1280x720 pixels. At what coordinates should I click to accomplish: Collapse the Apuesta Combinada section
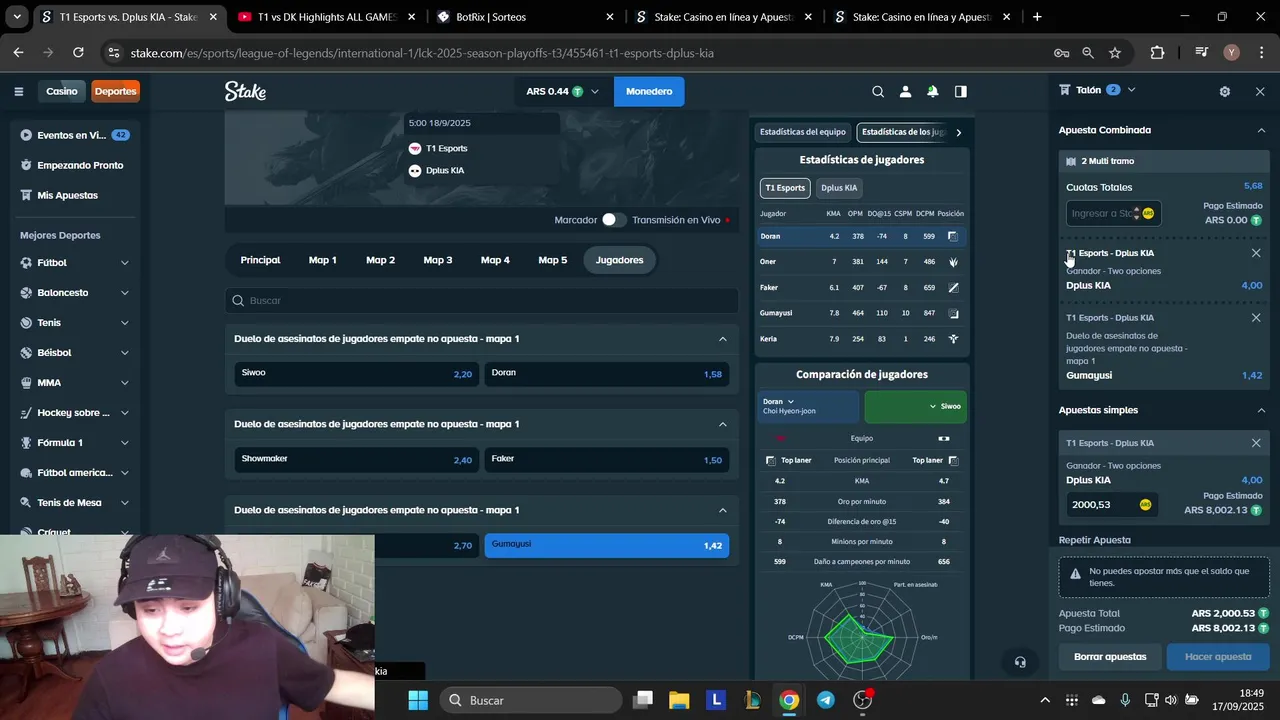tap(1261, 130)
